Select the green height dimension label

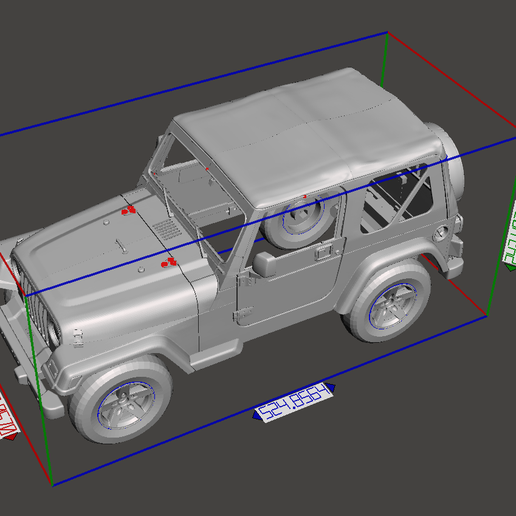pyautogui.click(x=510, y=236)
